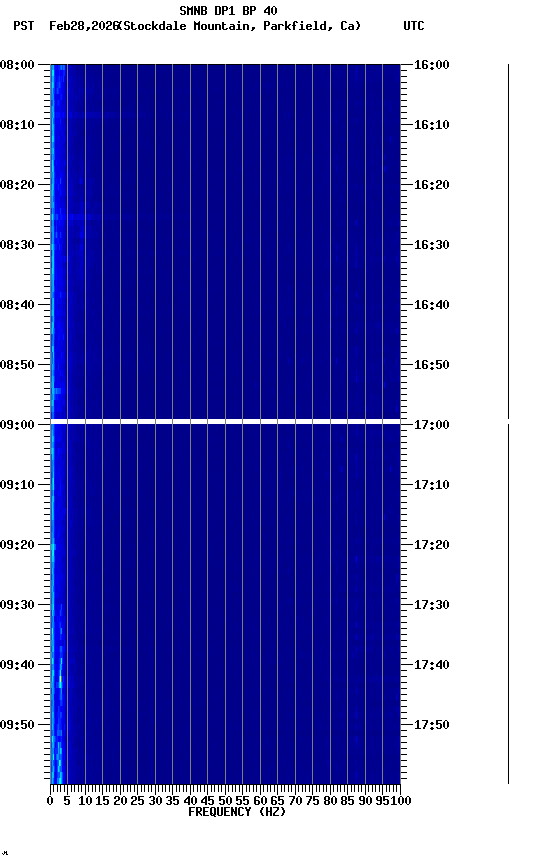Click the 'FREQUENCY (HZ)' axis title
Image resolution: width=552 pixels, height=864 pixels.
tap(237, 813)
